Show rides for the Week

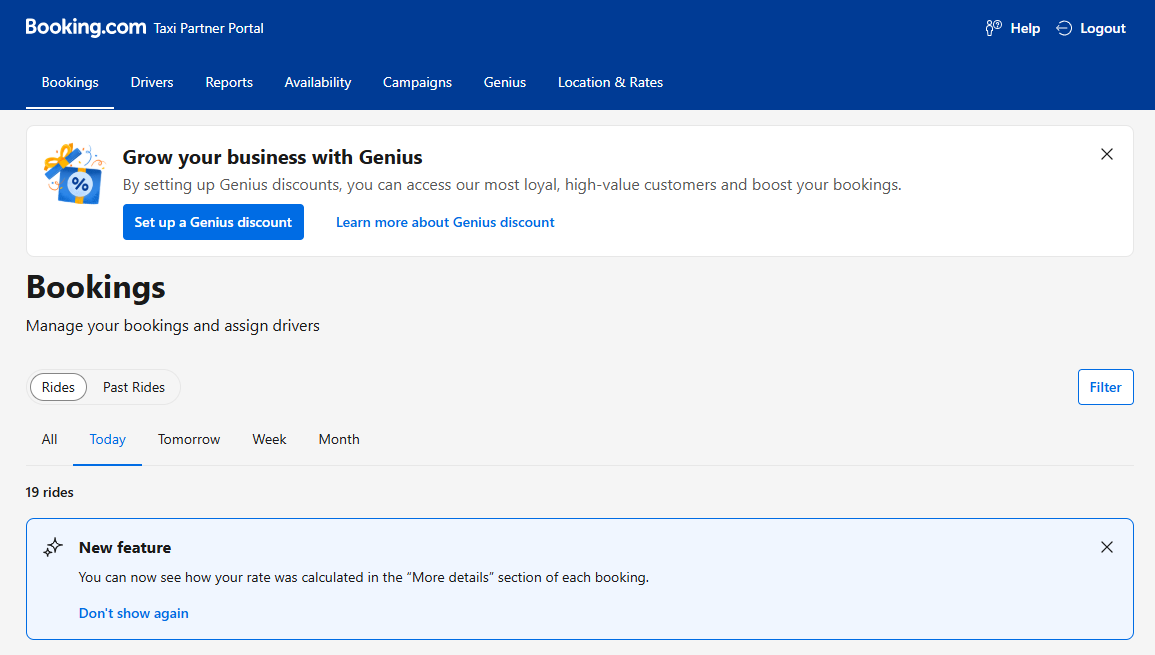tap(269, 439)
